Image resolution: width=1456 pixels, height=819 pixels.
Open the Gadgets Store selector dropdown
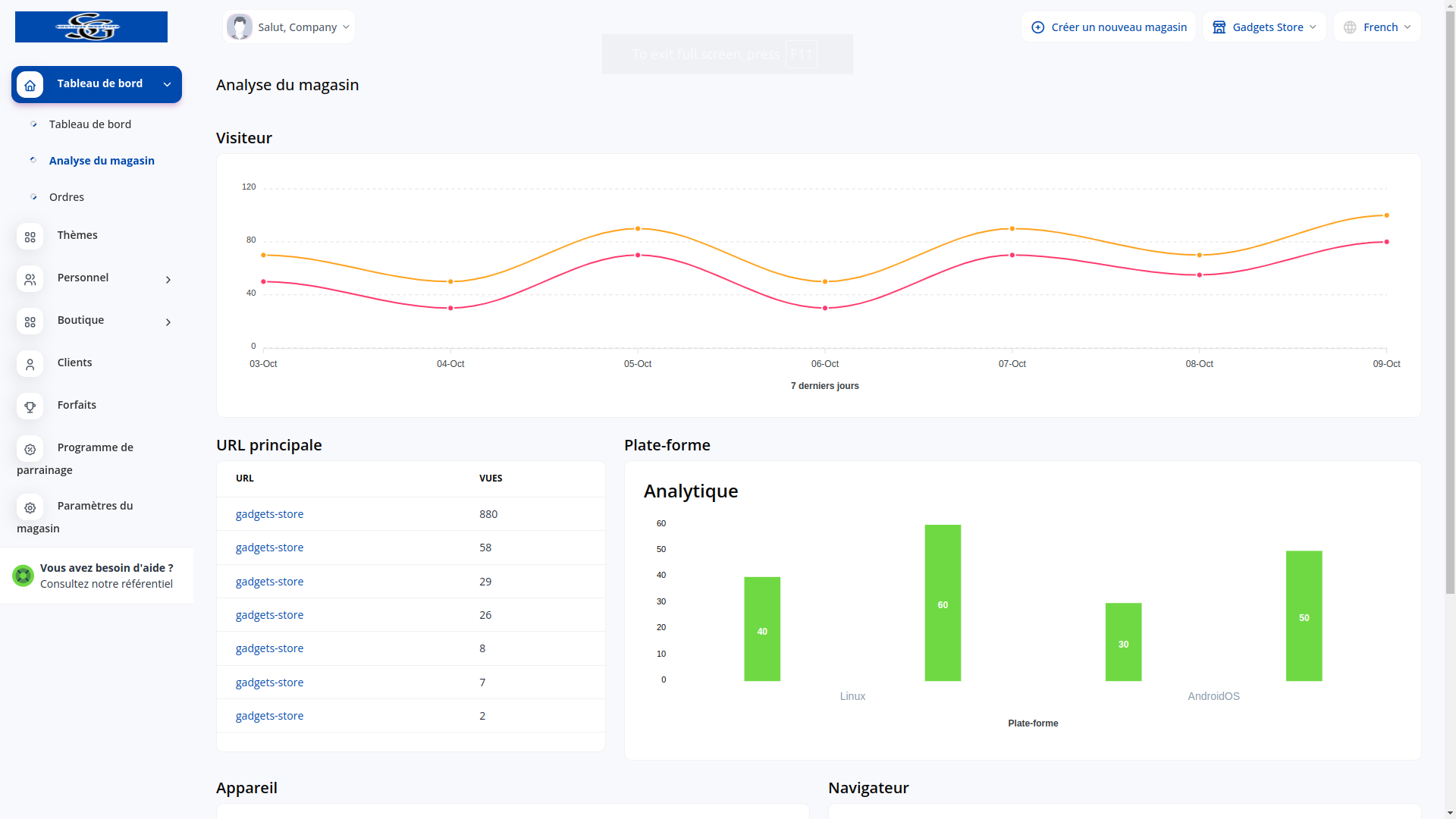click(1263, 27)
